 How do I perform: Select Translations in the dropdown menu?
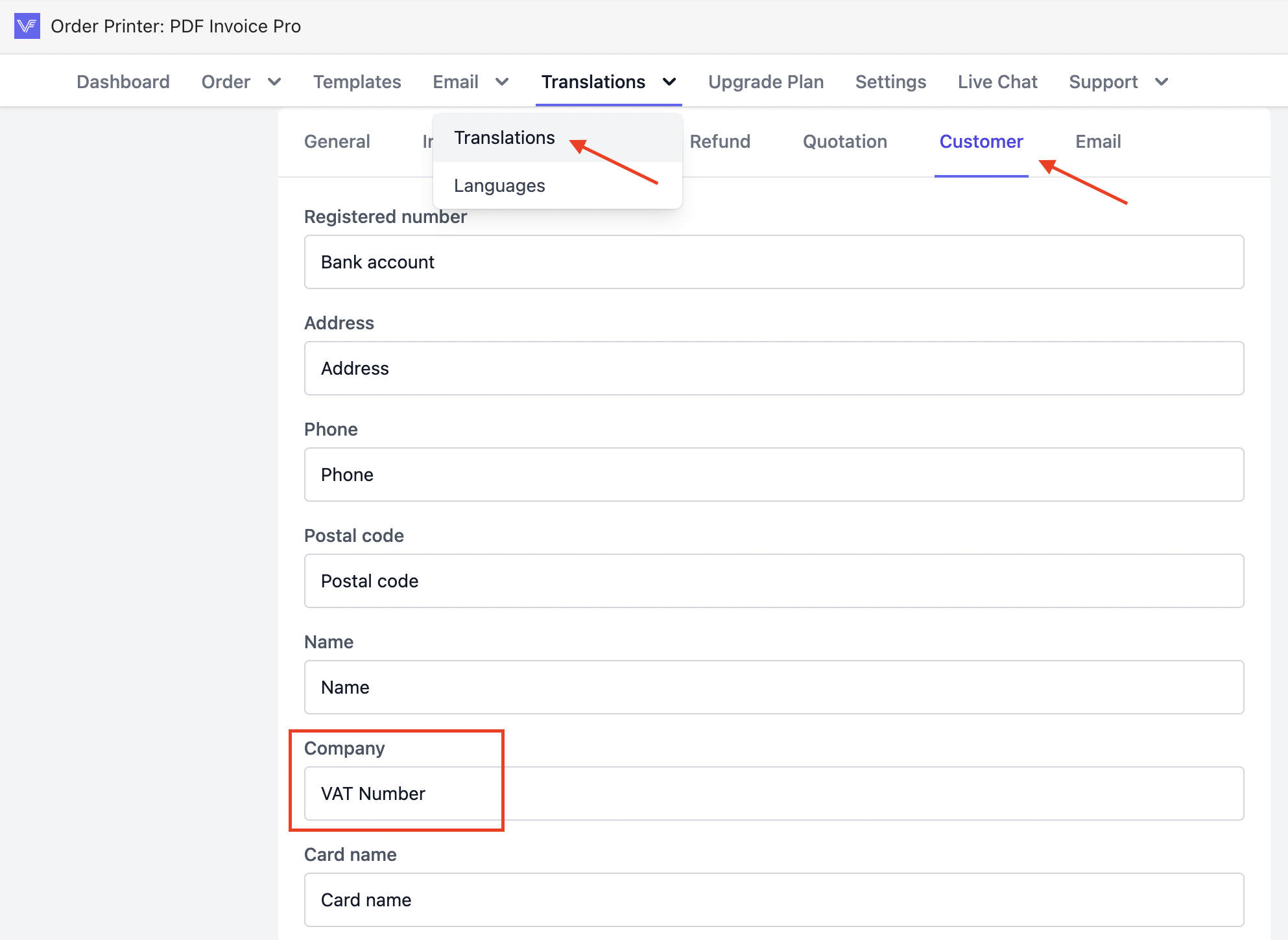505,137
